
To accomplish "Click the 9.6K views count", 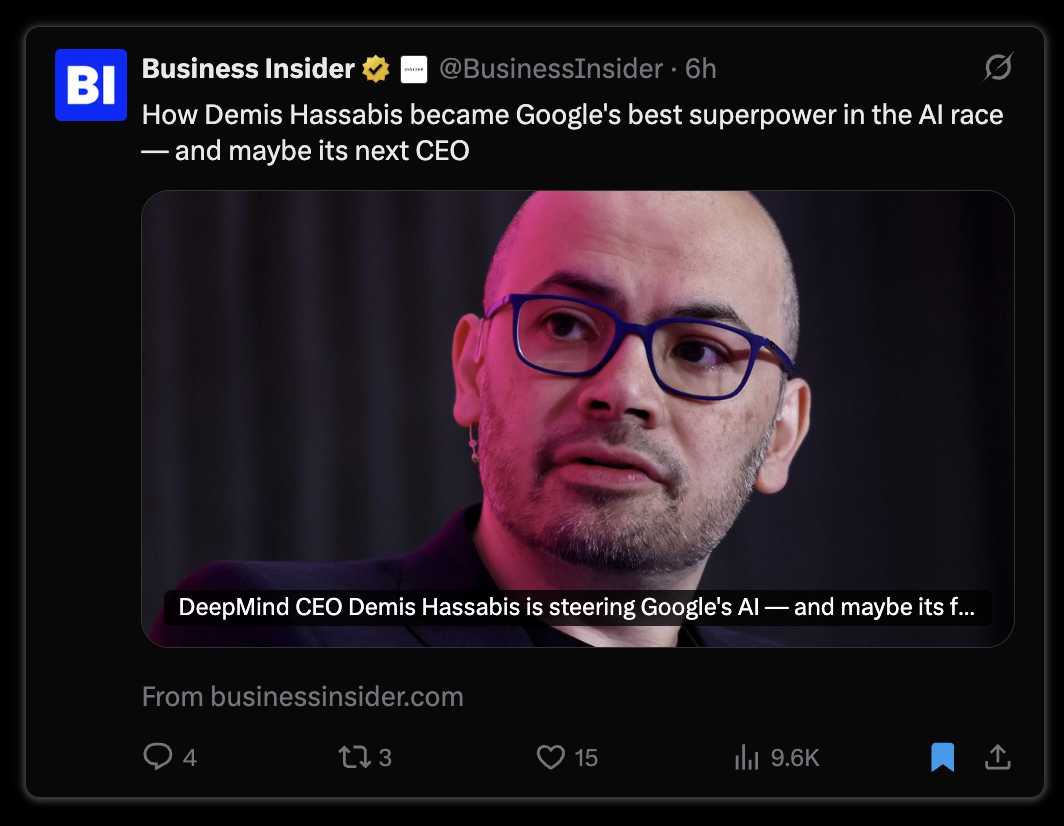I will pos(795,757).
